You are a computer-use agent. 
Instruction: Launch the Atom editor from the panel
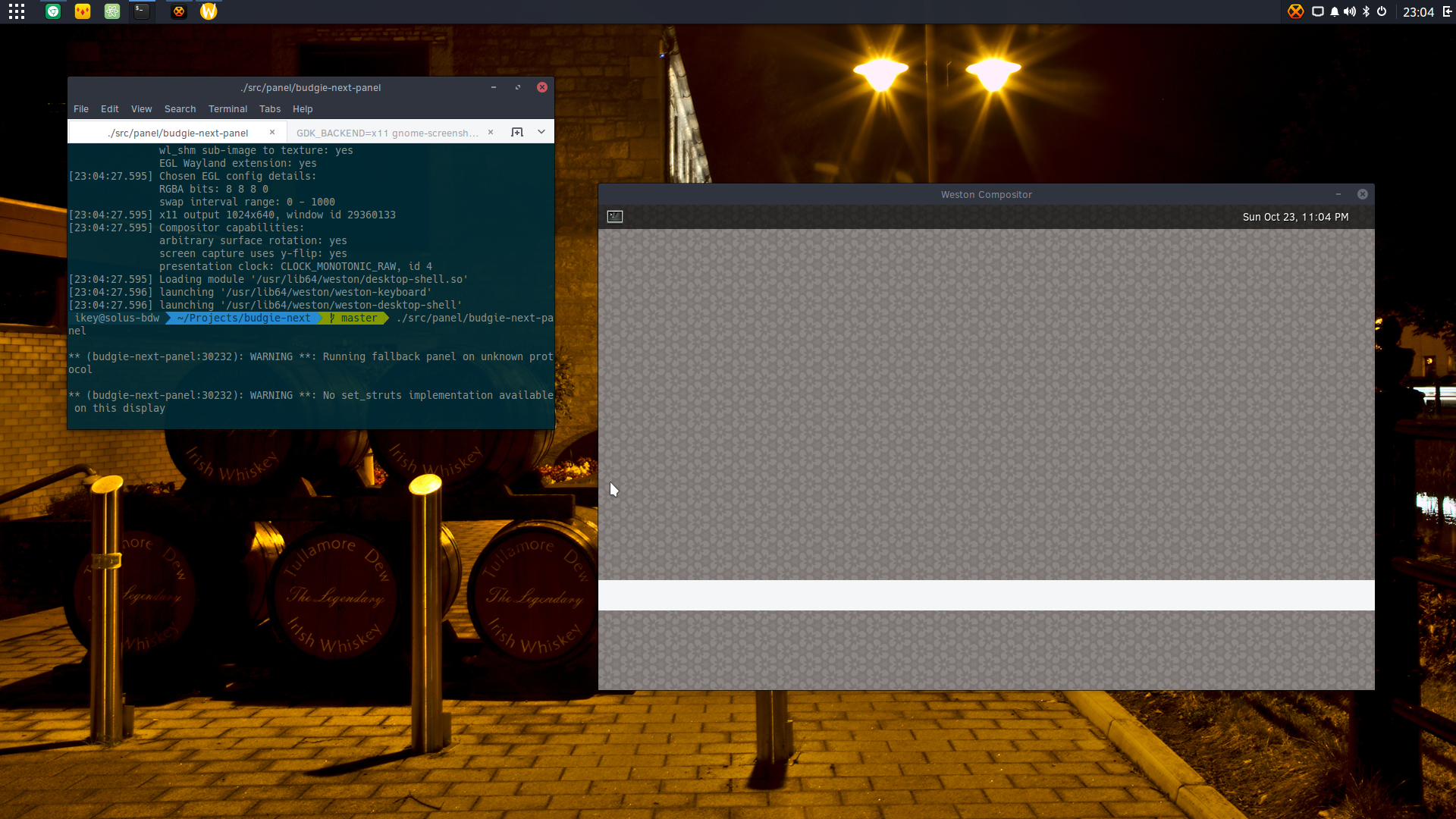[112, 11]
